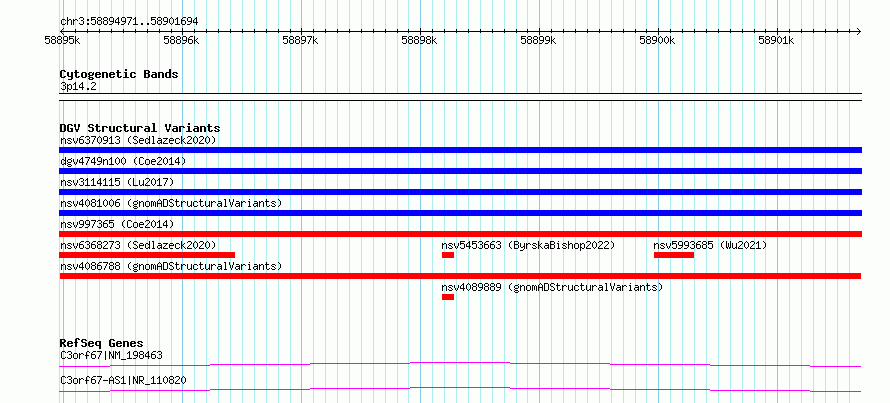Viewport: 890px width, 403px height.
Task: Open variant nsv5453663 (ByrskaBishop2022) label
Action: (528, 245)
